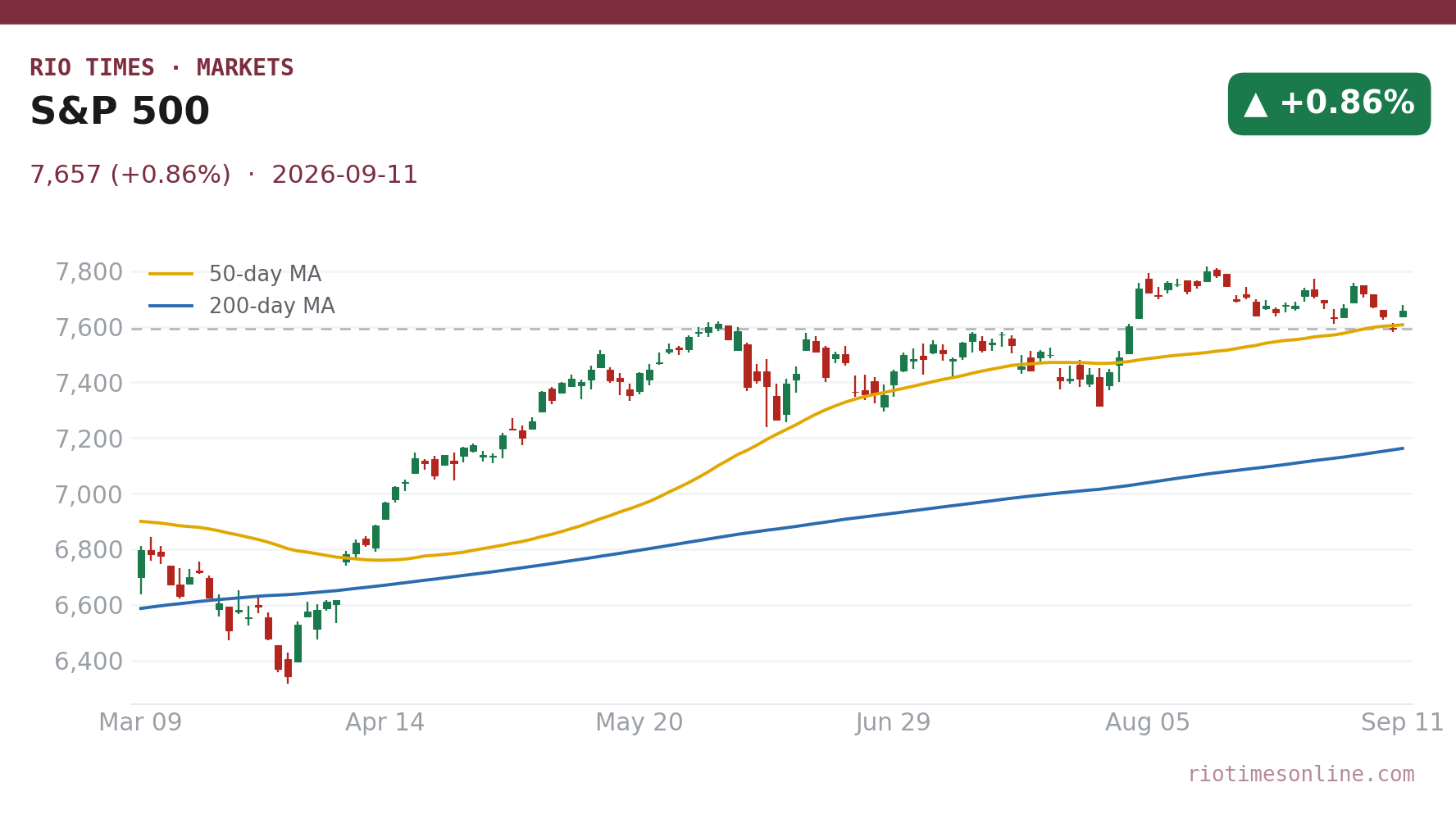Click the 7,600 y-axis label
This screenshot has height=819, width=1456.
tap(89, 328)
